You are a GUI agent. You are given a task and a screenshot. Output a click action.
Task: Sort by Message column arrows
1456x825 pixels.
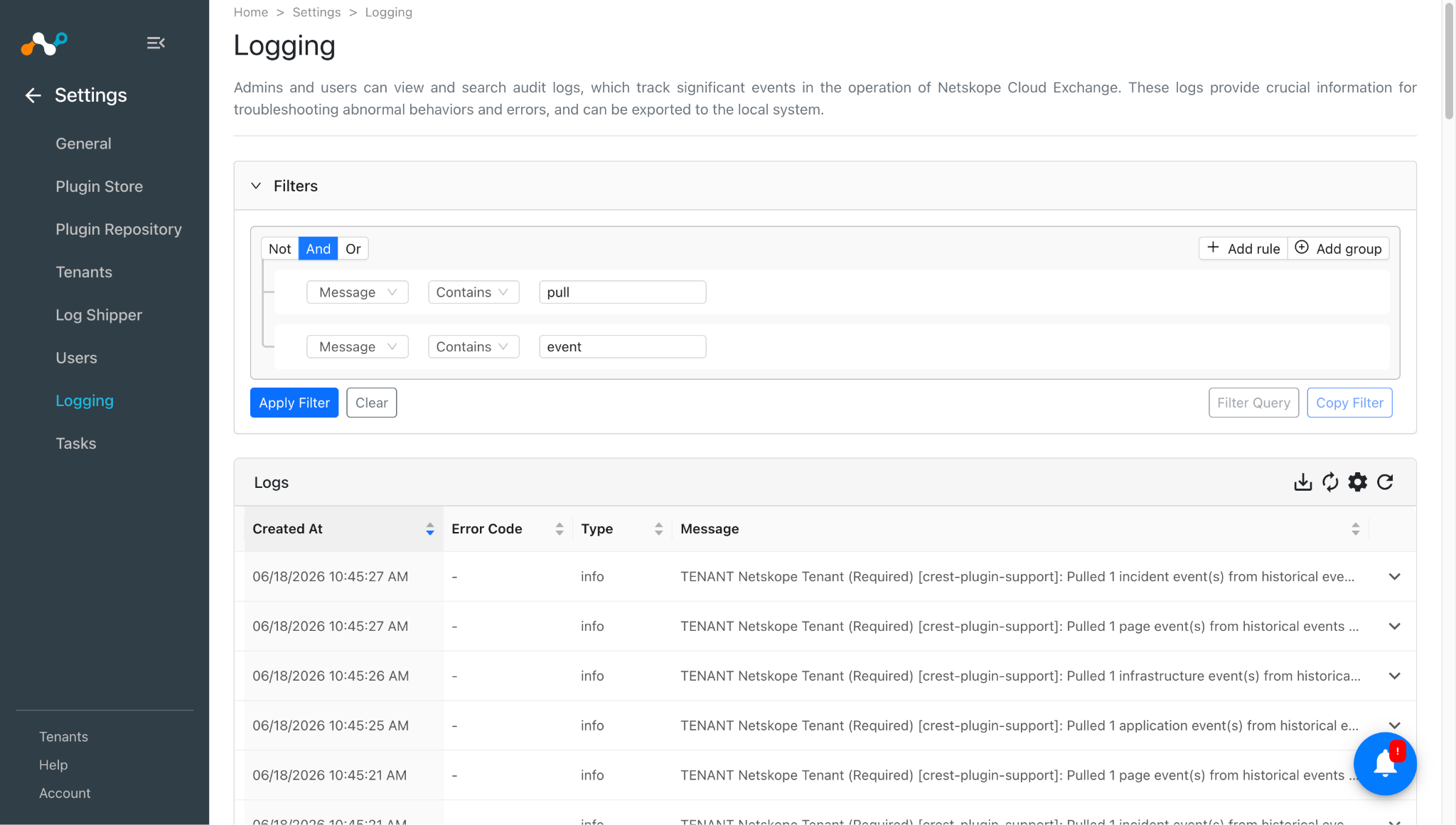coord(1356,529)
